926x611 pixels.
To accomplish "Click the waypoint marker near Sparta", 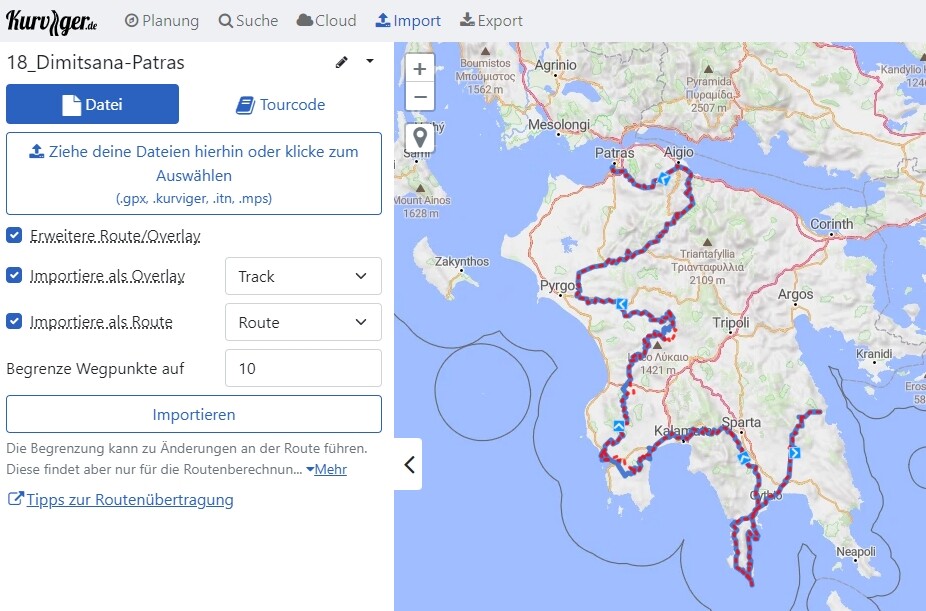I will pos(743,458).
